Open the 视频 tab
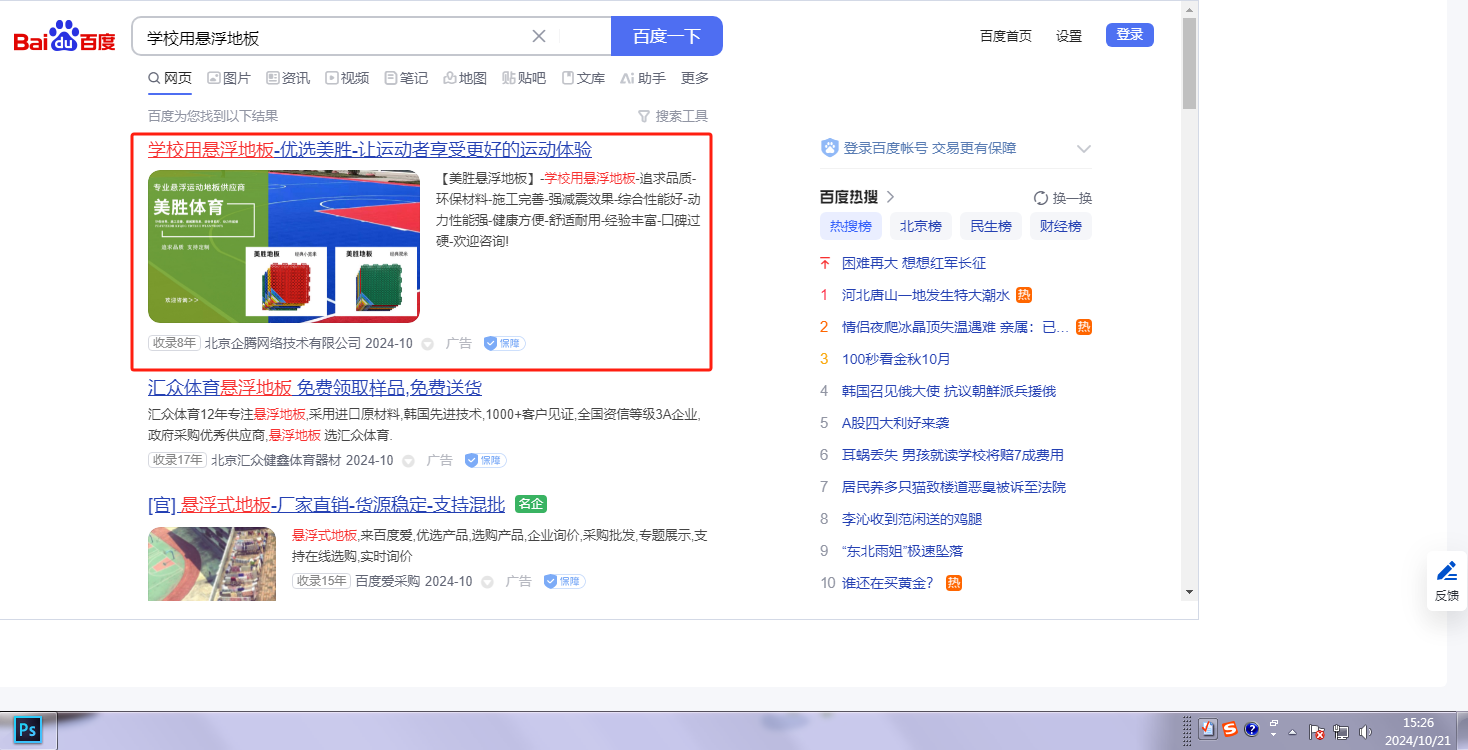This screenshot has height=750, width=1468. point(347,78)
